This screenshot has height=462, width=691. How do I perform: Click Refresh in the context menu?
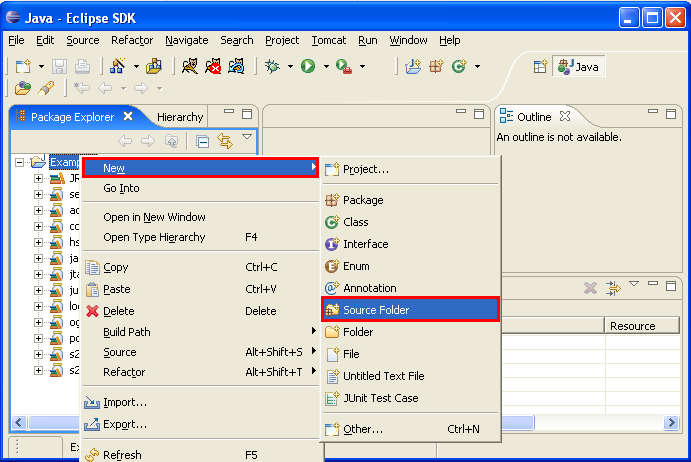(122, 455)
